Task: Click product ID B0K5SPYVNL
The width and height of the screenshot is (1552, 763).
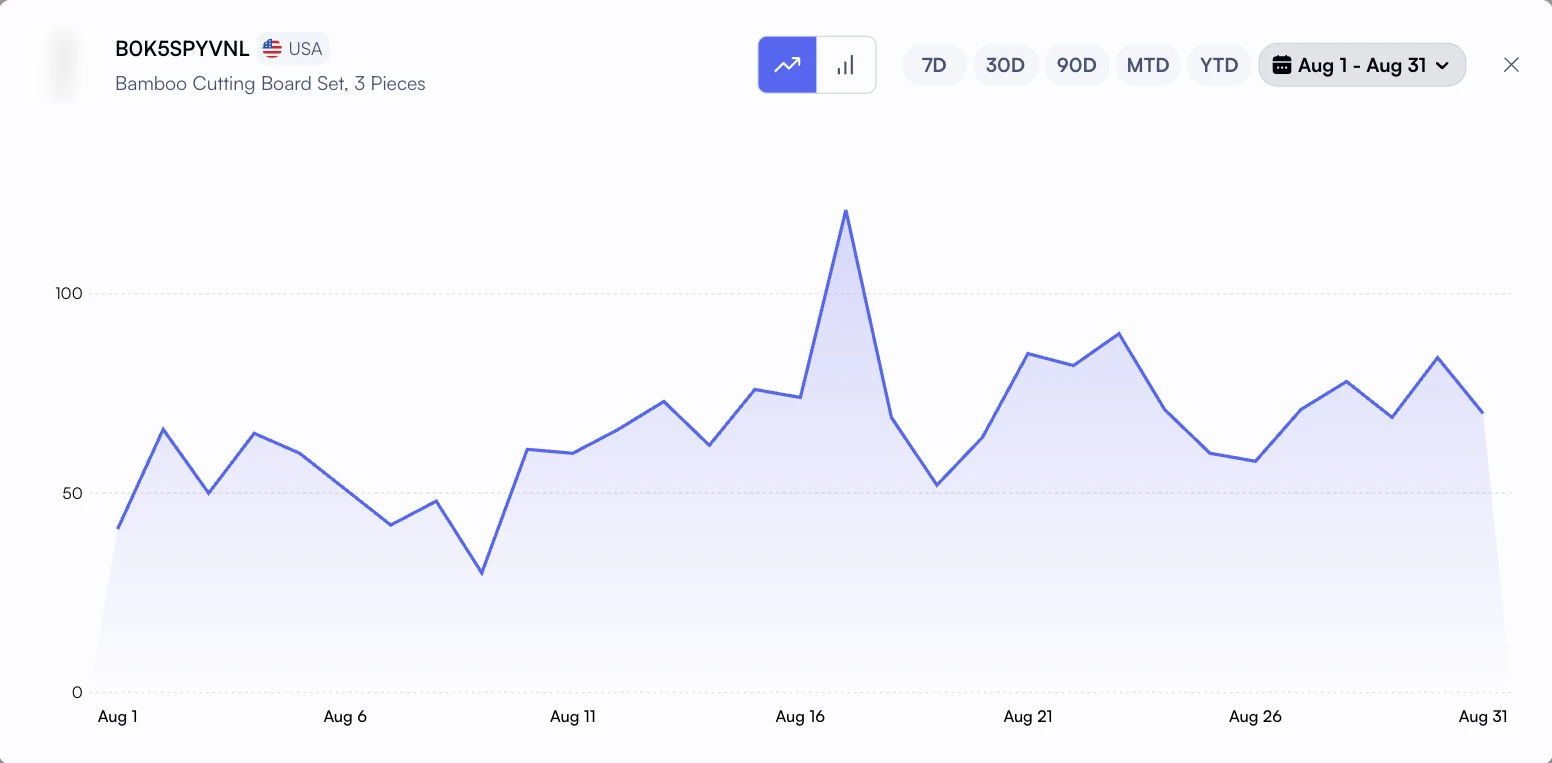Action: click(x=182, y=48)
